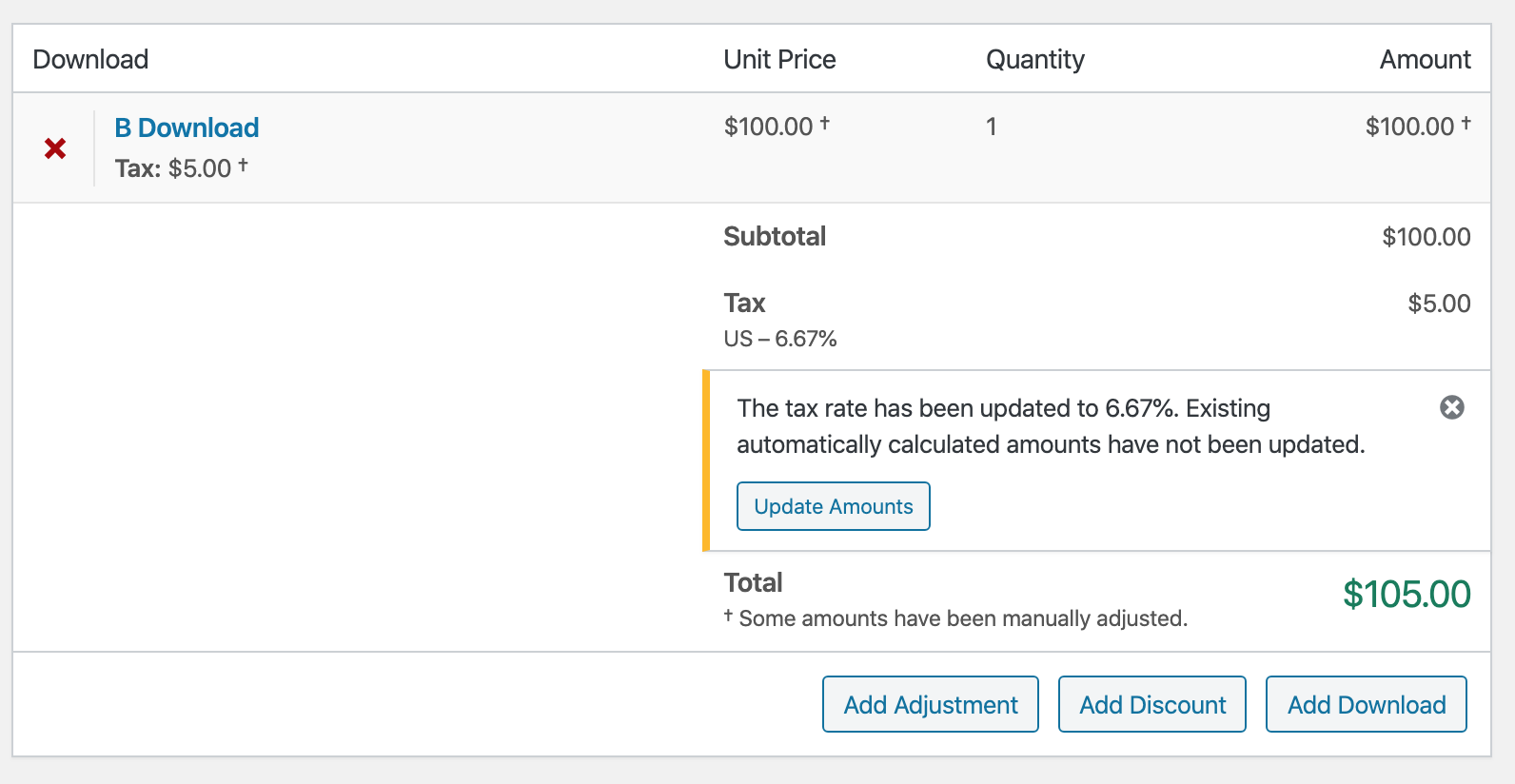Select the Quantity column header
The height and width of the screenshot is (784, 1515).
point(1035,60)
